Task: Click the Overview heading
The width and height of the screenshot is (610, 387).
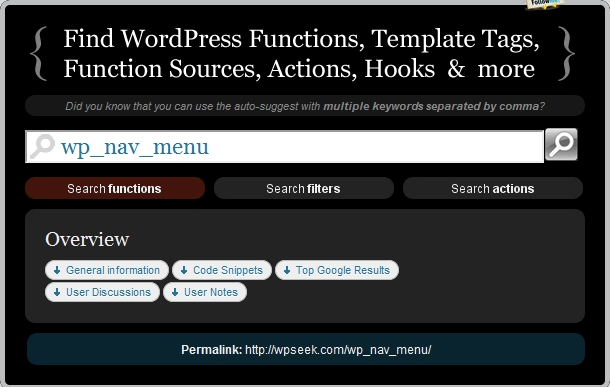Action: 87,239
